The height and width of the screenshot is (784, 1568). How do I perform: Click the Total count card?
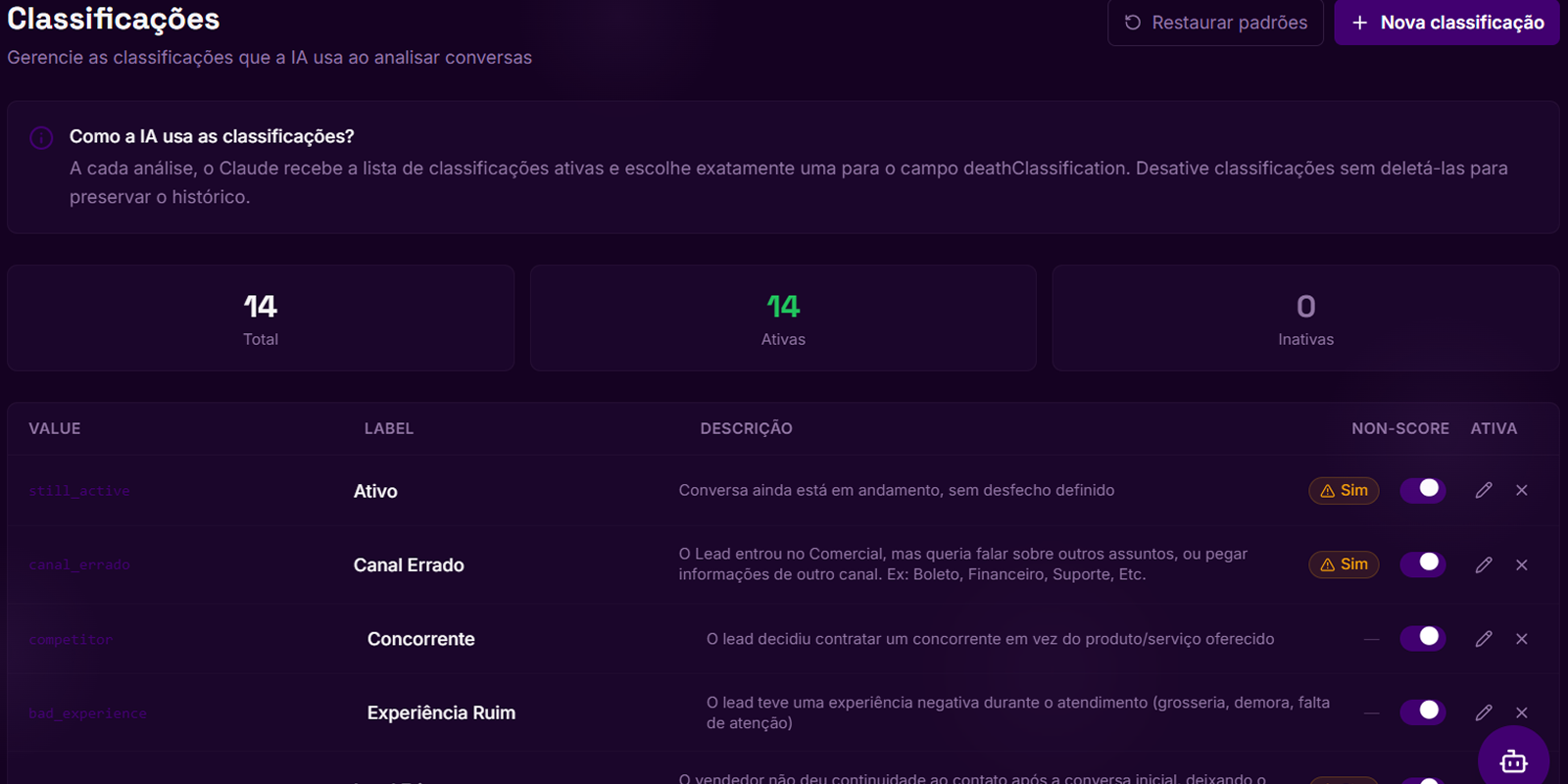261,318
